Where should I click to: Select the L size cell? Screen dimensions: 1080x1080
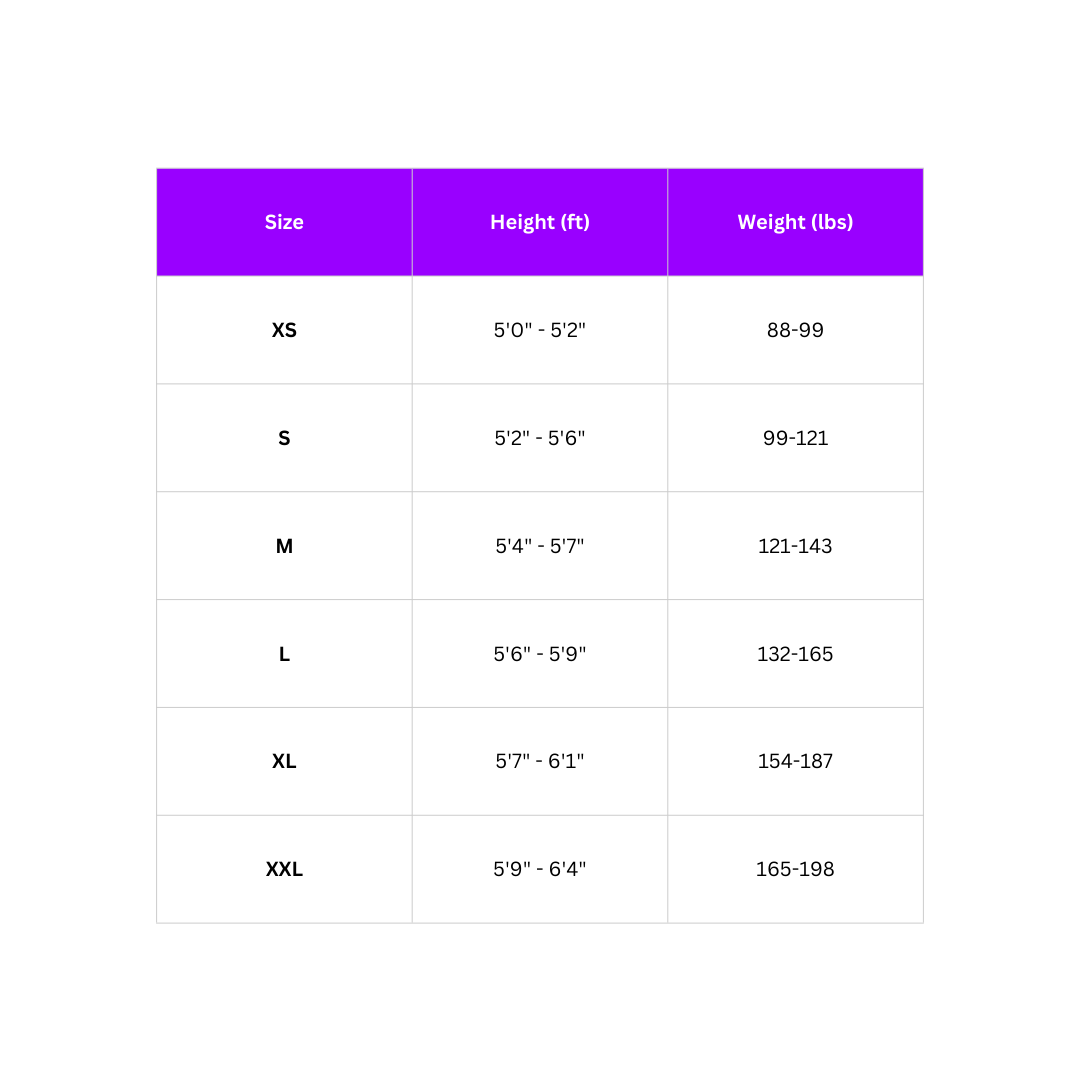[x=284, y=654]
